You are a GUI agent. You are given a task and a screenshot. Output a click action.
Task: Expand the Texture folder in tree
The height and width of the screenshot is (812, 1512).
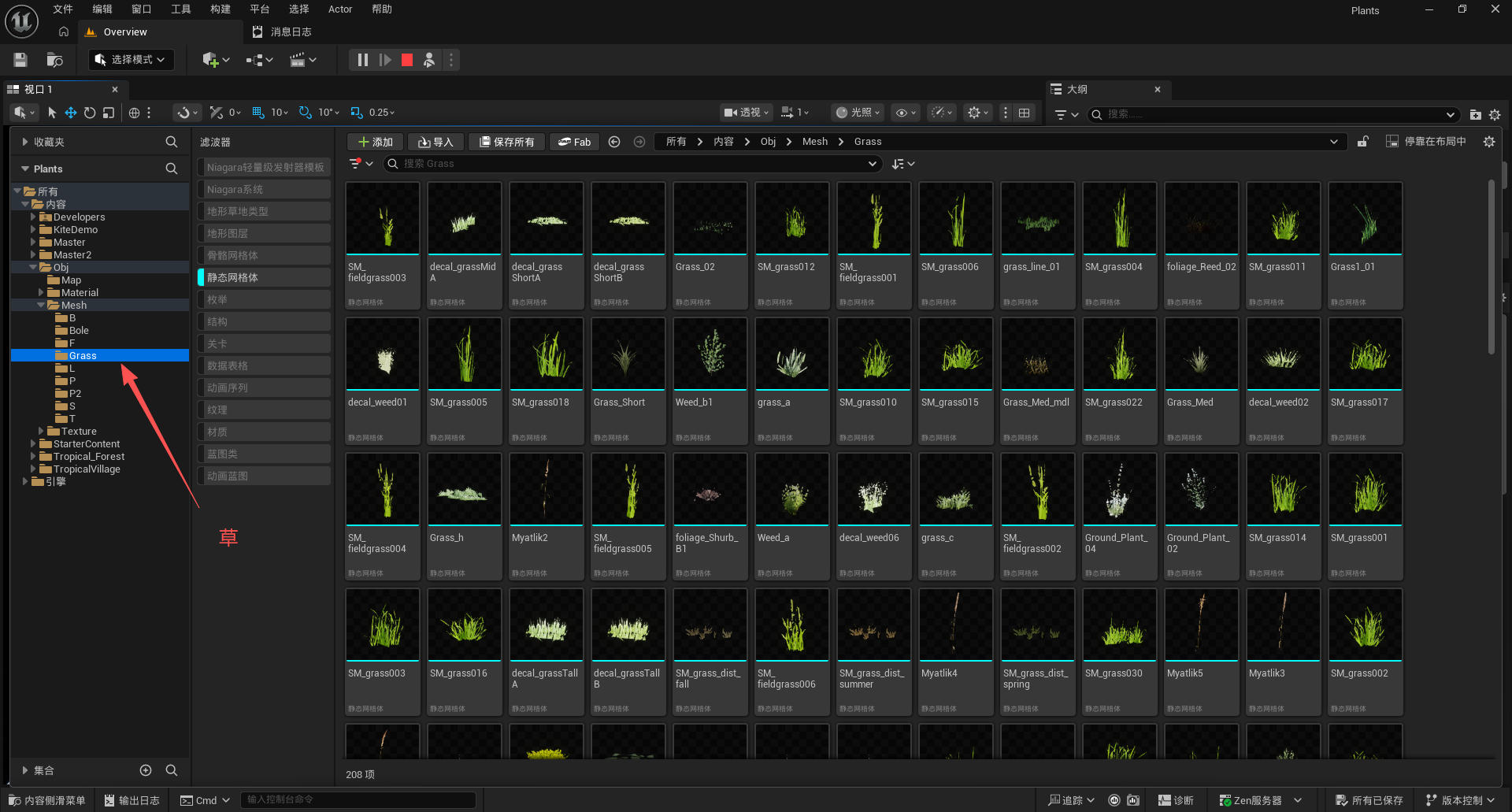tap(41, 432)
